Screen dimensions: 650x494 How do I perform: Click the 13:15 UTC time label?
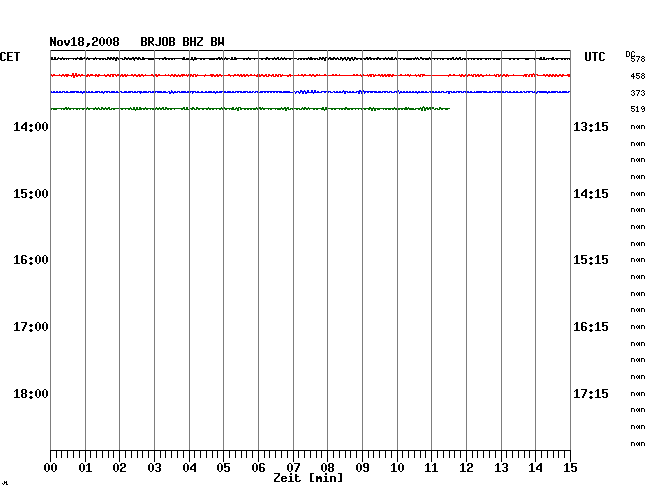591,127
